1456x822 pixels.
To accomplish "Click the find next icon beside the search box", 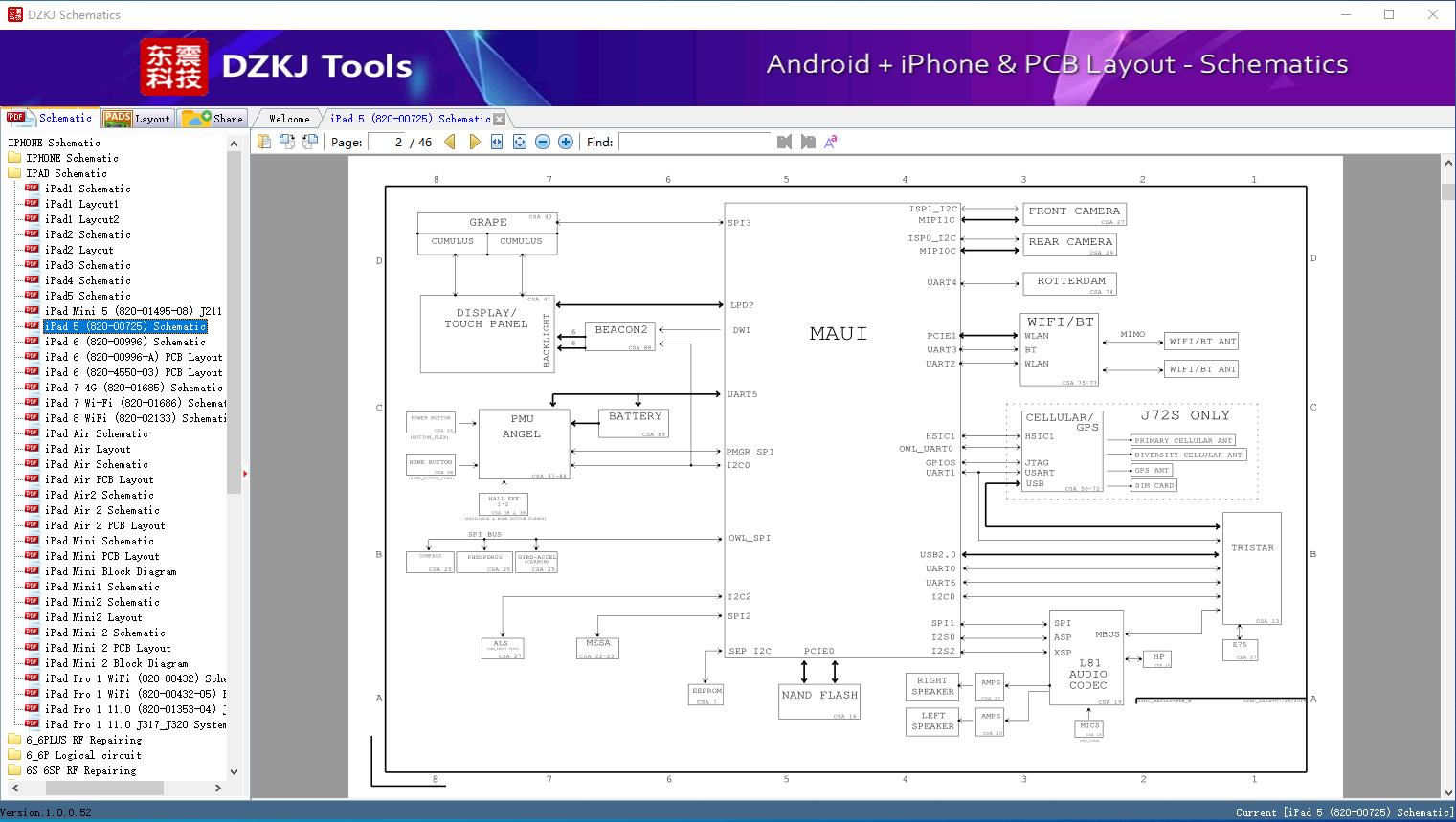I will tap(808, 141).
